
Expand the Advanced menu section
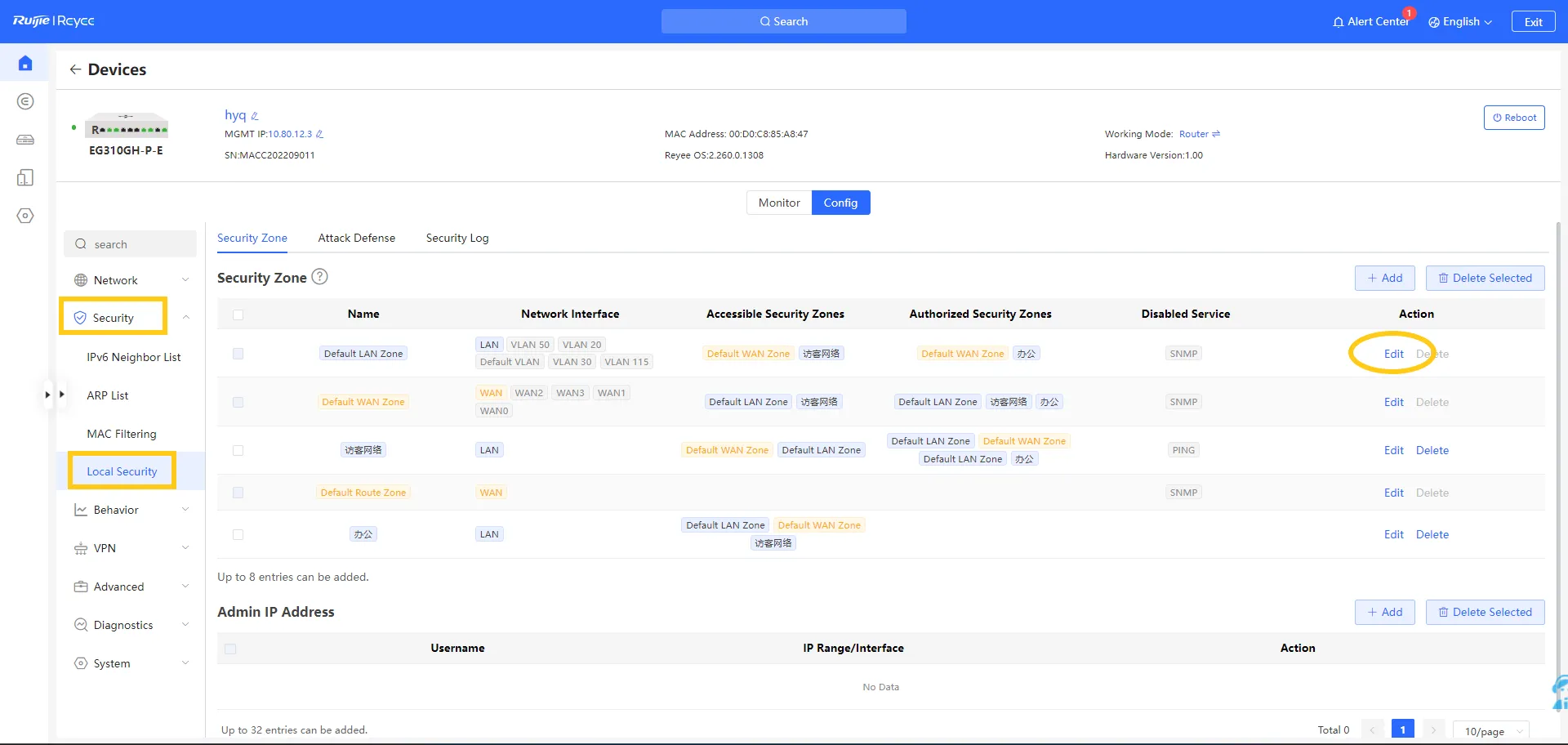(x=185, y=587)
